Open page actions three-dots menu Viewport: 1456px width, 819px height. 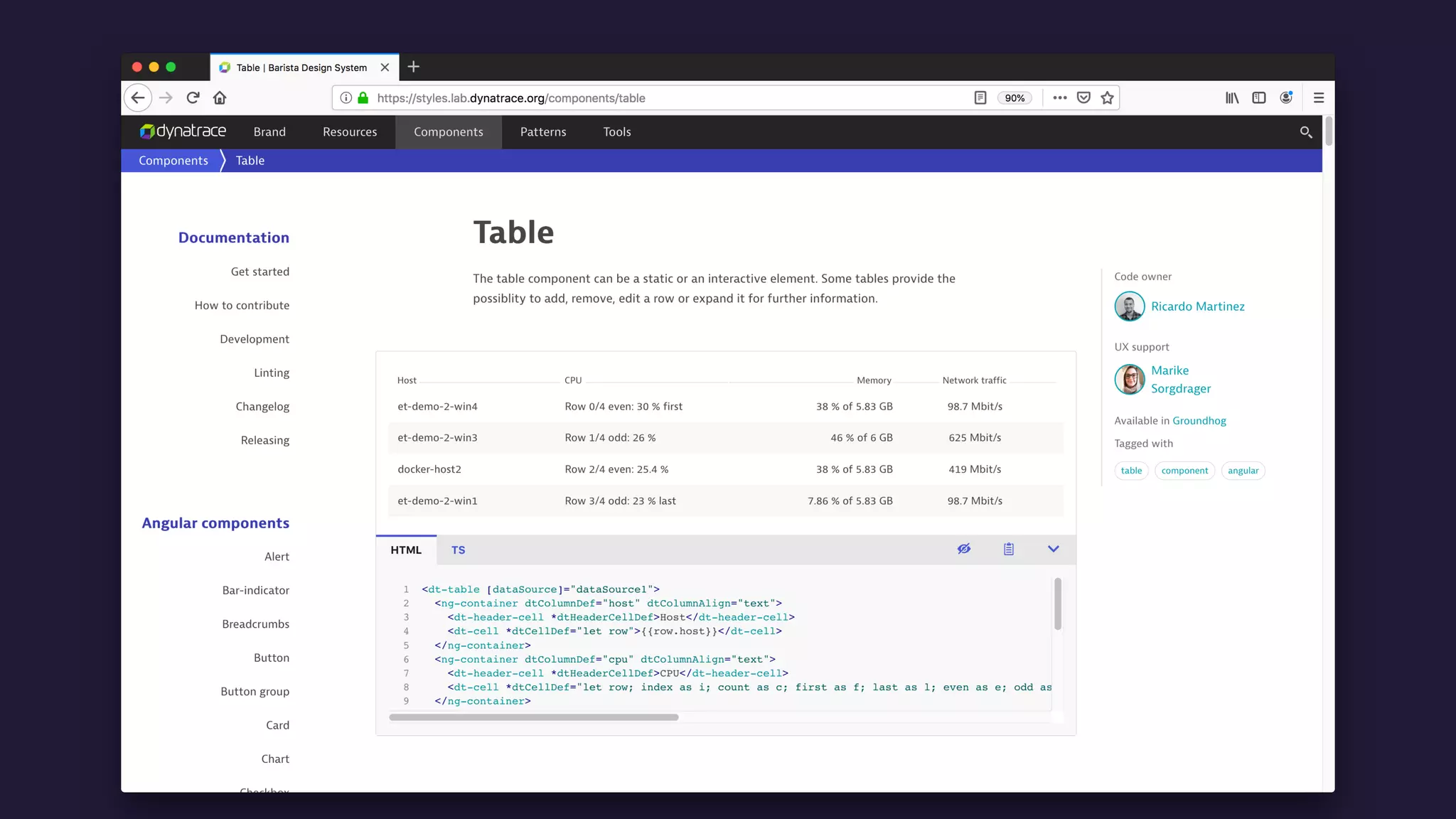(x=1060, y=98)
